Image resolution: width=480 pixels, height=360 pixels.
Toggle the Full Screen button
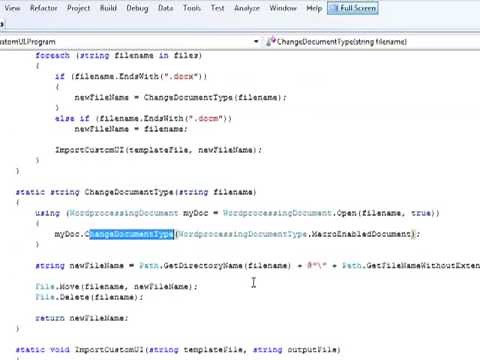click(353, 8)
